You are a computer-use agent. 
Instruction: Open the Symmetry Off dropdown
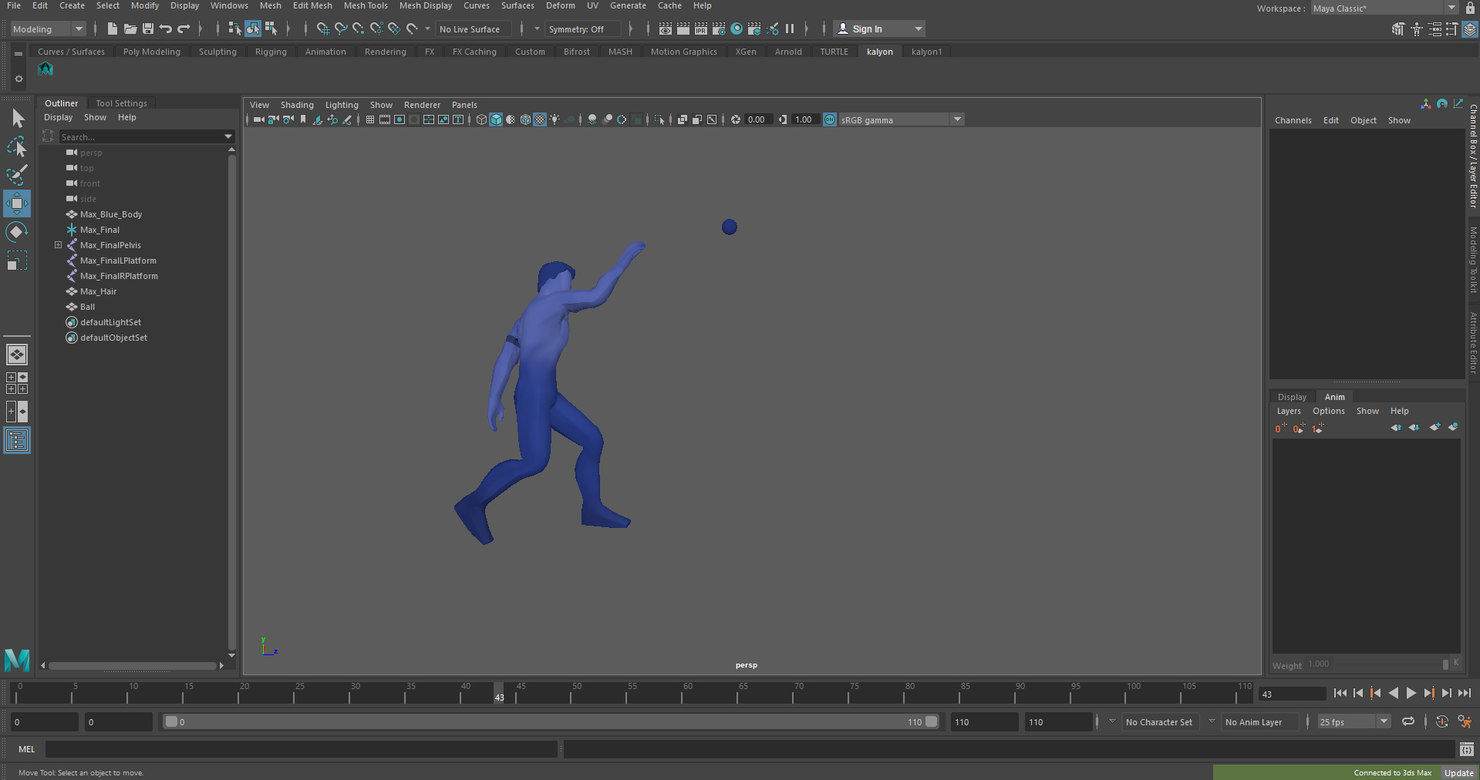tap(582, 29)
